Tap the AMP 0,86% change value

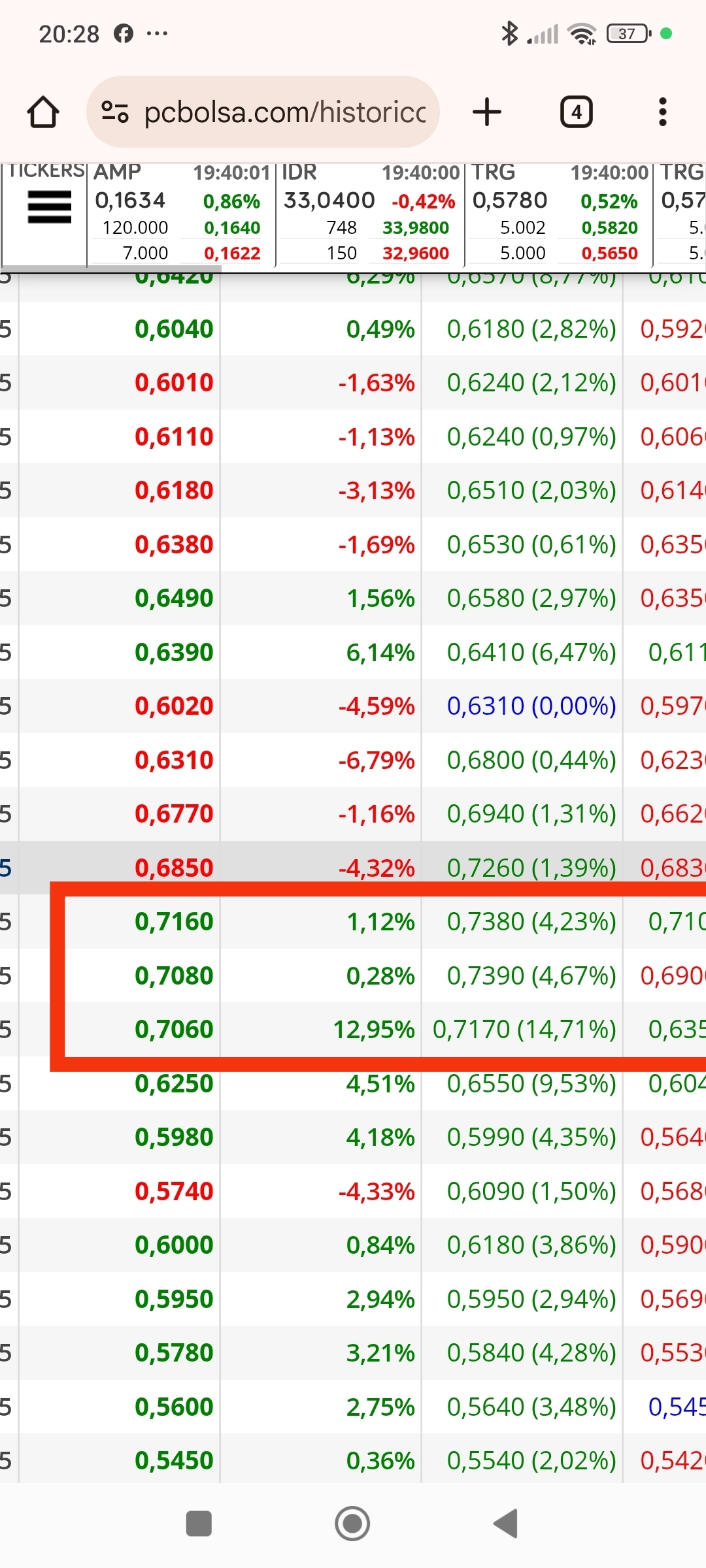(231, 201)
